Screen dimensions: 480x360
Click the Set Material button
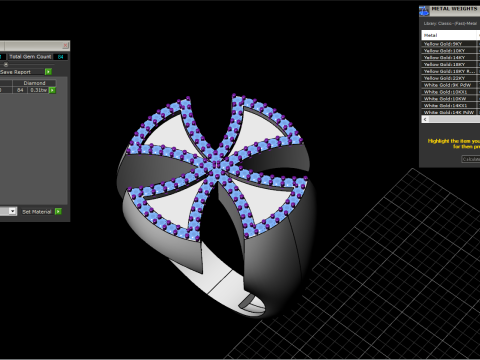pos(37,212)
